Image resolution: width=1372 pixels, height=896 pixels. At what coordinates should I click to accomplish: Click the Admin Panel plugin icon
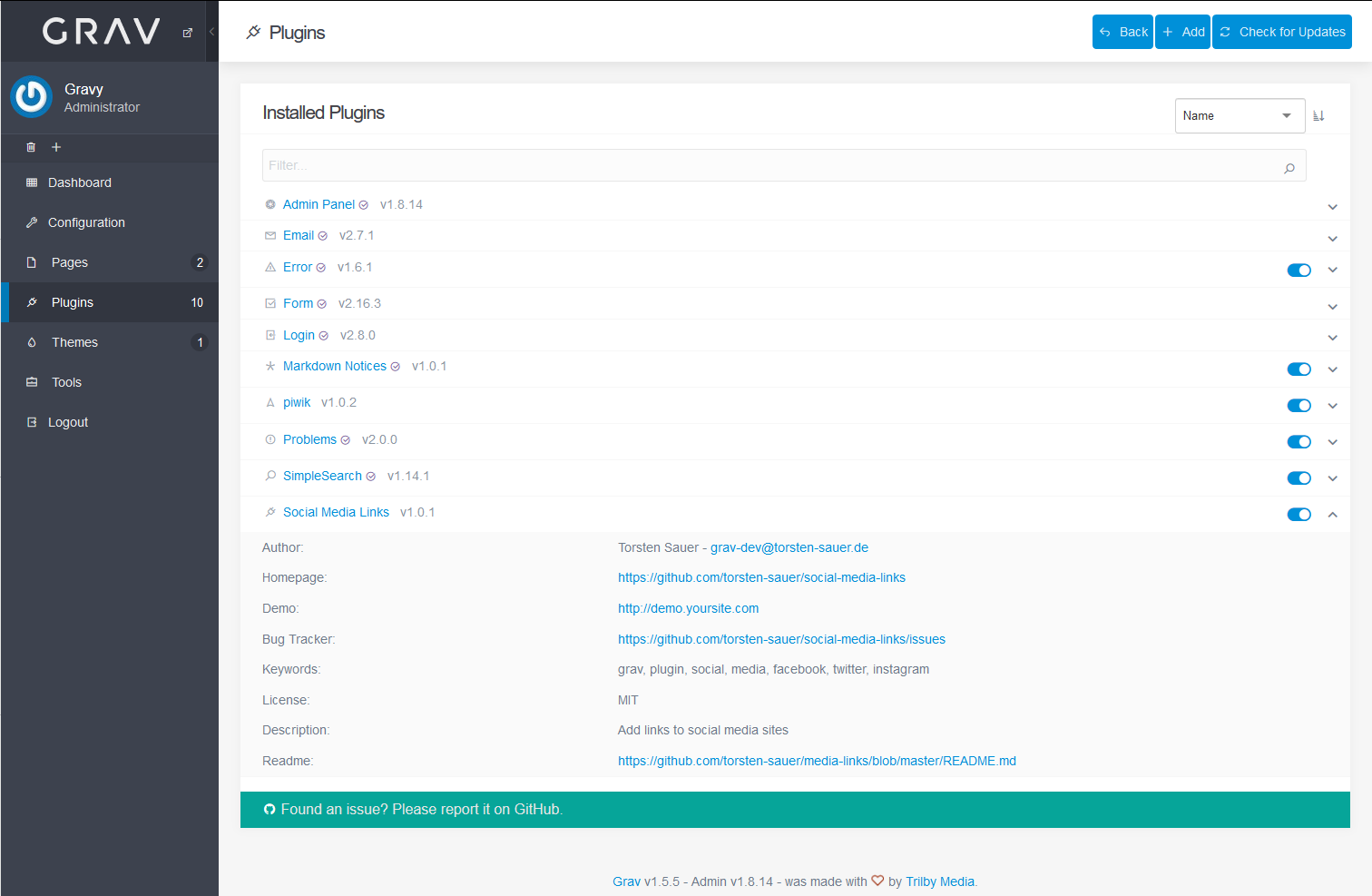point(270,204)
